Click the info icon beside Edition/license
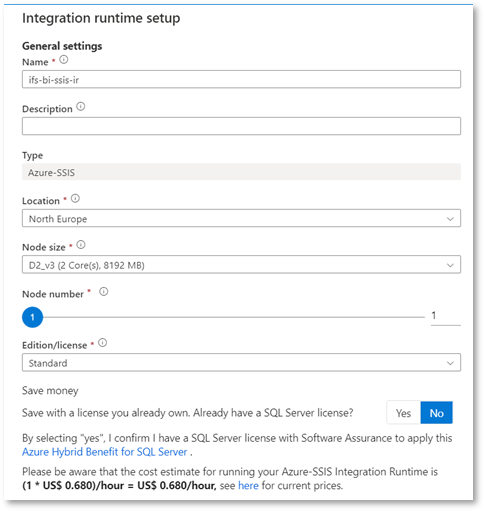The width and height of the screenshot is (484, 511). pyautogui.click(x=103, y=343)
